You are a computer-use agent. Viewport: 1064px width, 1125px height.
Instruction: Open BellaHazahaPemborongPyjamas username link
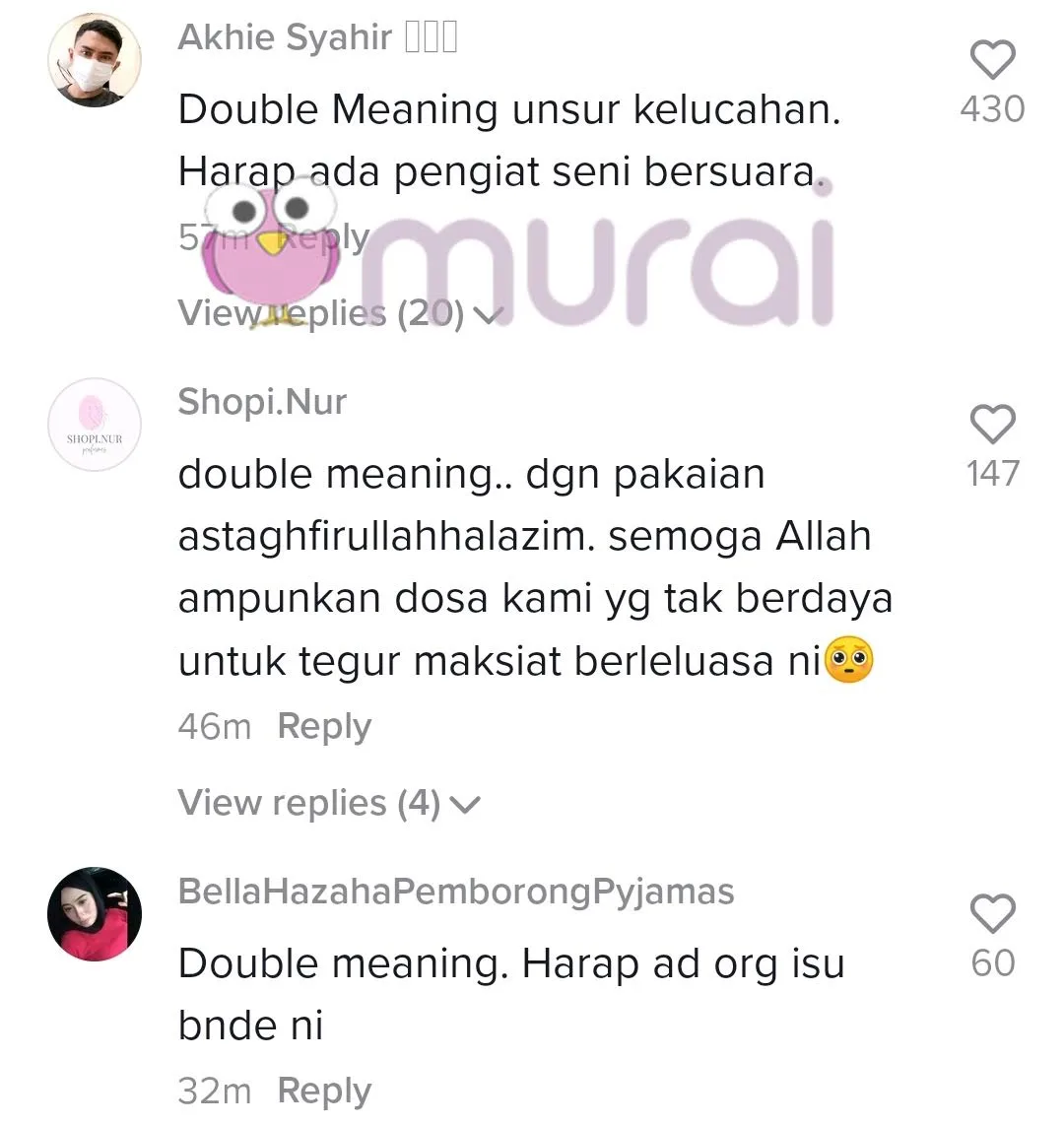(456, 892)
